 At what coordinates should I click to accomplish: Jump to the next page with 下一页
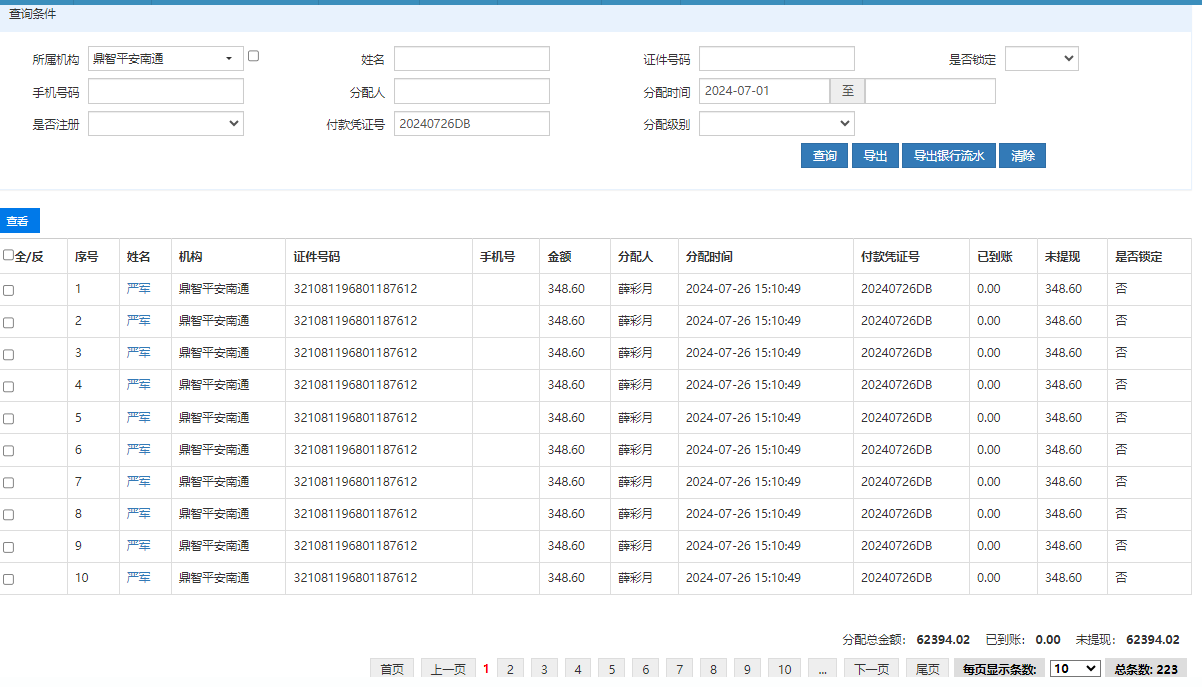click(x=870, y=669)
